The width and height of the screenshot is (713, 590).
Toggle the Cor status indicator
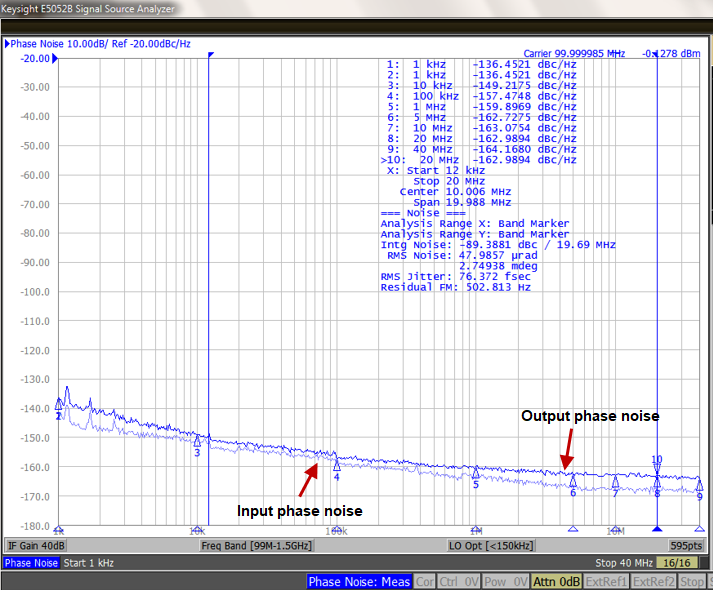click(x=425, y=581)
